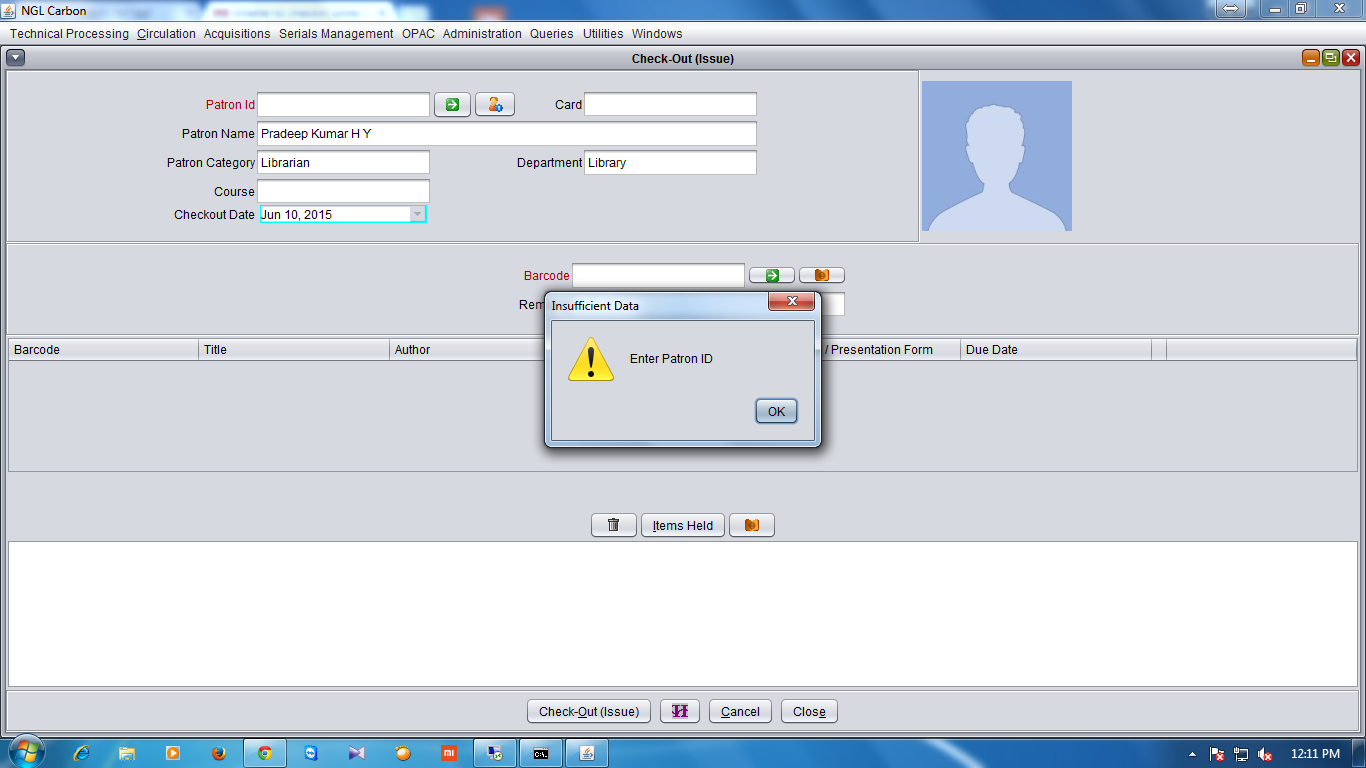Viewport: 1366px width, 768px height.
Task: Open the Serials Management menu
Action: click(336, 34)
